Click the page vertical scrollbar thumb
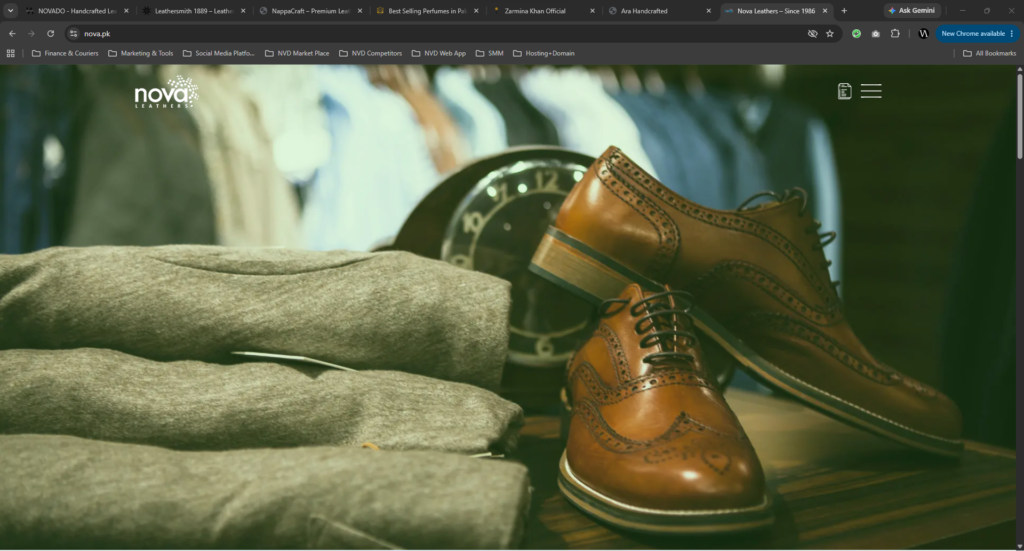 coord(1019,116)
